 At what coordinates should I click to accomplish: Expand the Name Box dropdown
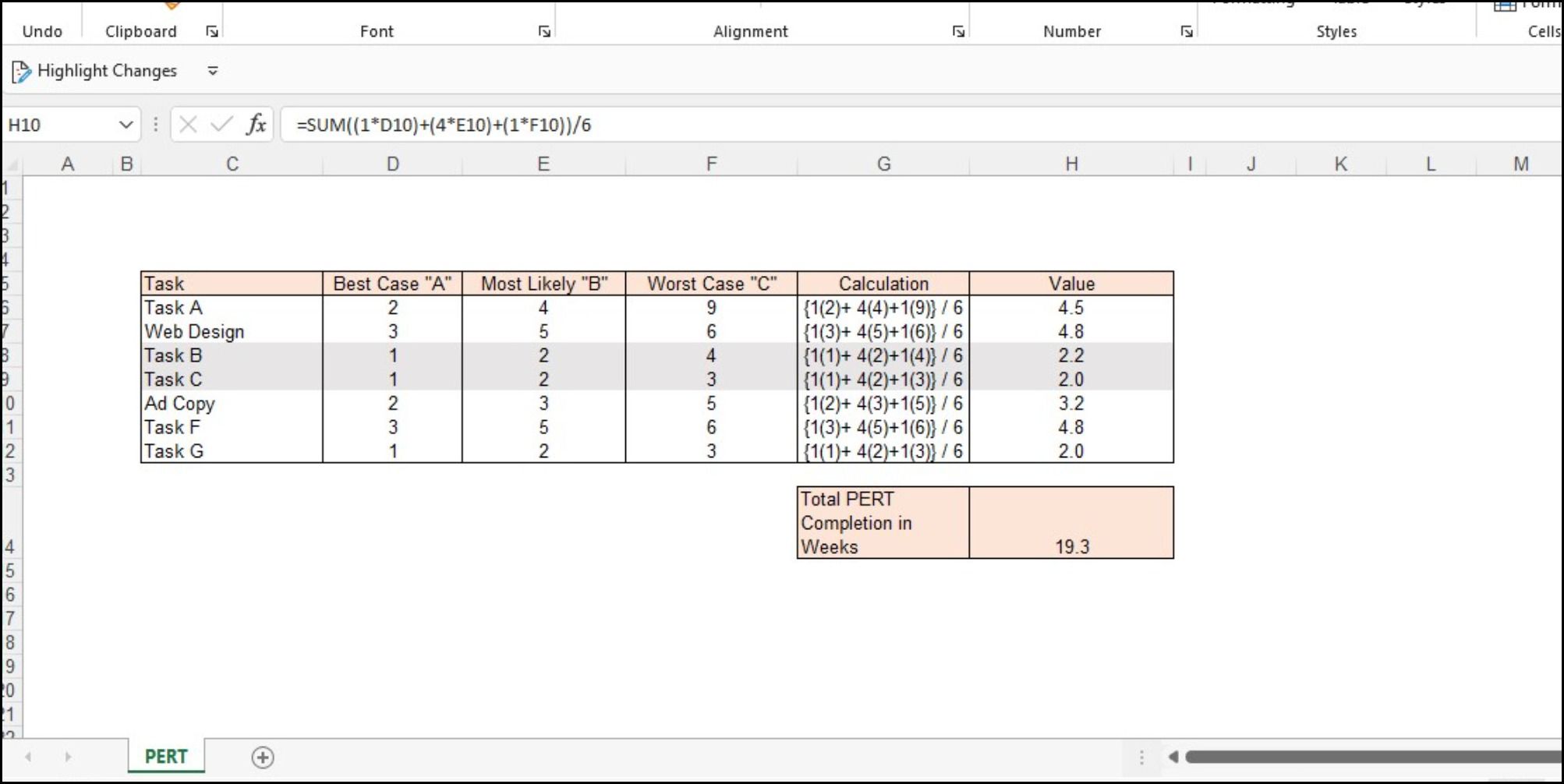pyautogui.click(x=126, y=125)
